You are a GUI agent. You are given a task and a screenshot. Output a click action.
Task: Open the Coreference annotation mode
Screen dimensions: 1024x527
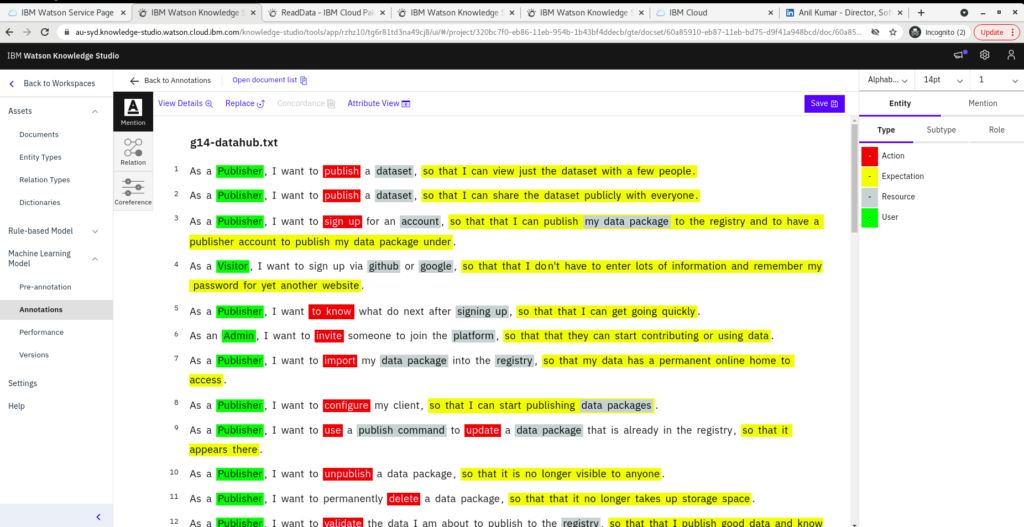[x=133, y=190]
